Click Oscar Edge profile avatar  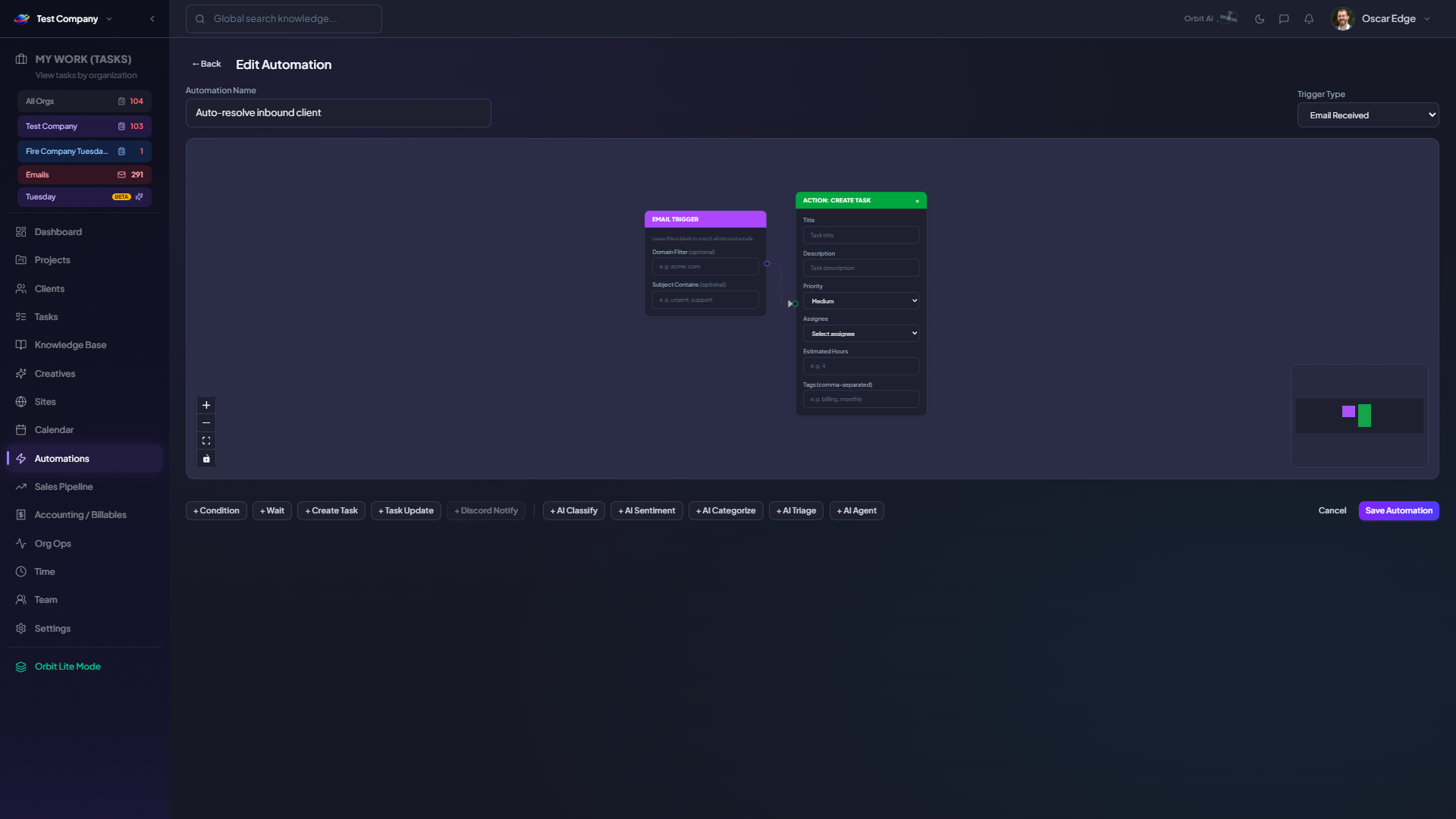coord(1343,19)
